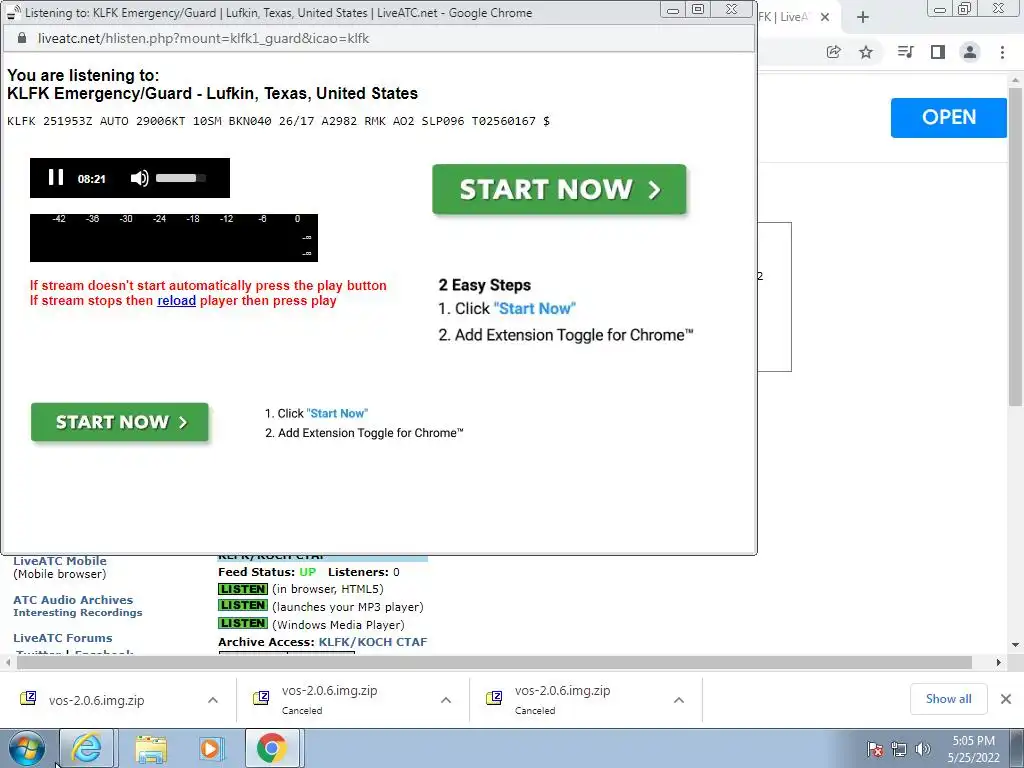Open the taskbar clock 5:05 PM
Image resolution: width=1024 pixels, height=768 pixels.
973,748
